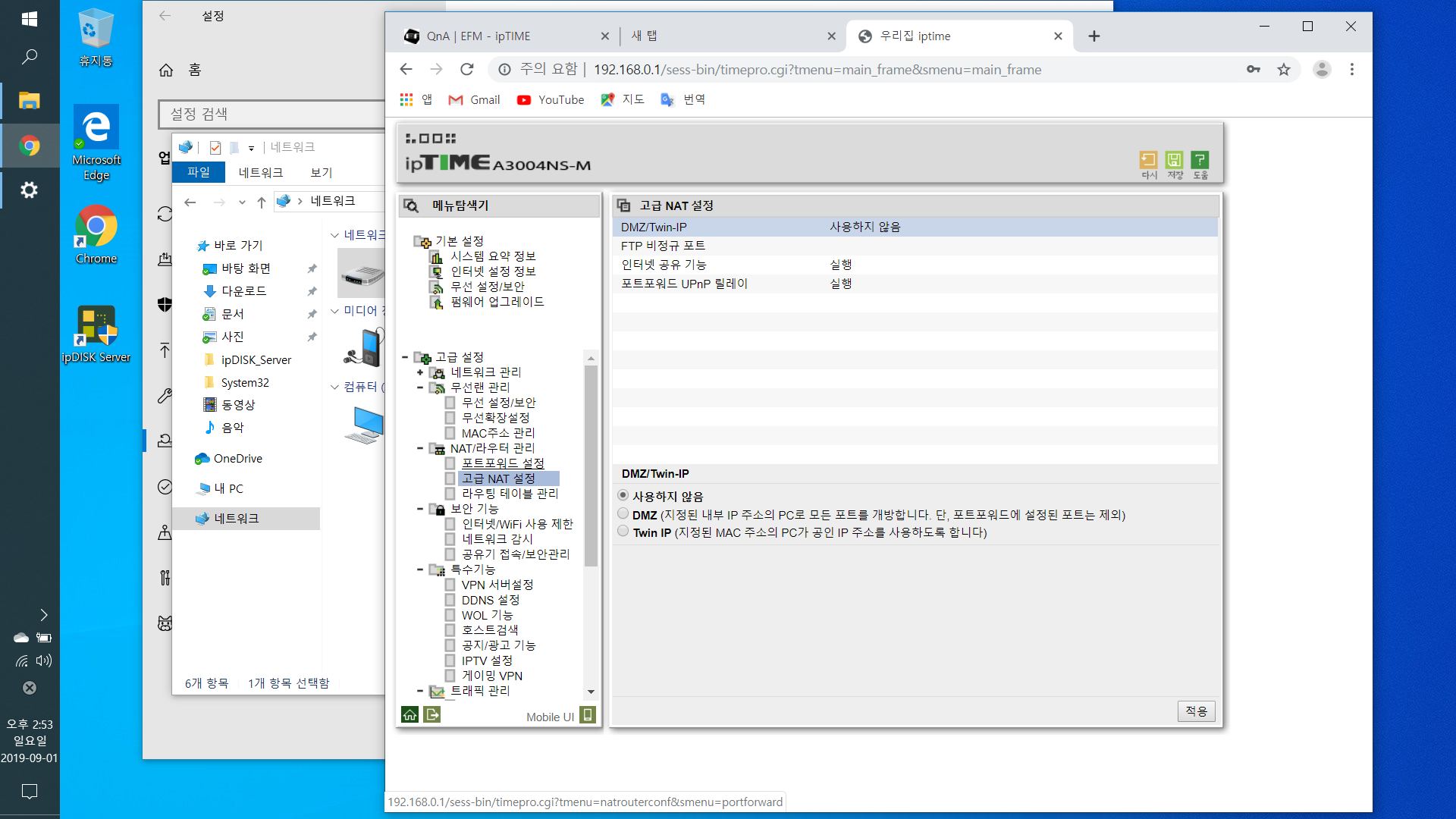
Task: Click the green home icon at the bottom of the menu panel
Action: click(409, 714)
